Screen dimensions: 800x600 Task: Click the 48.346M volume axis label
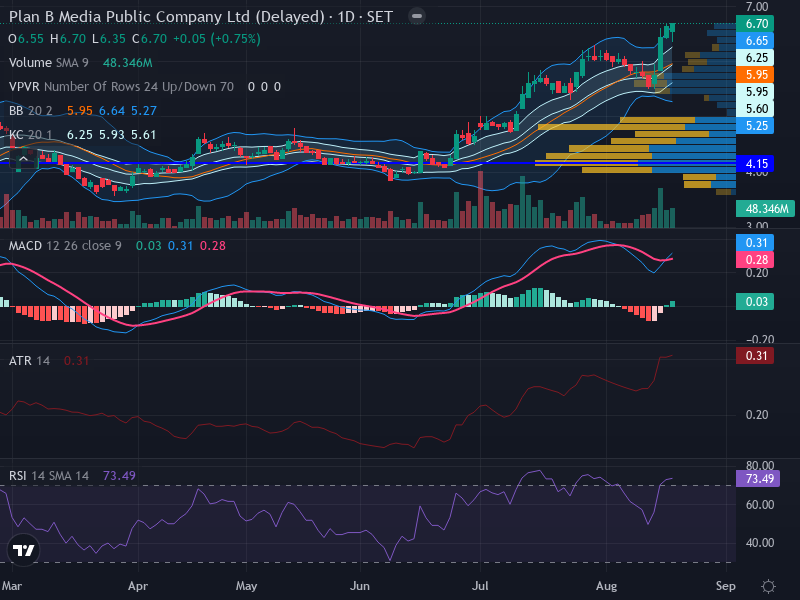[x=765, y=209]
